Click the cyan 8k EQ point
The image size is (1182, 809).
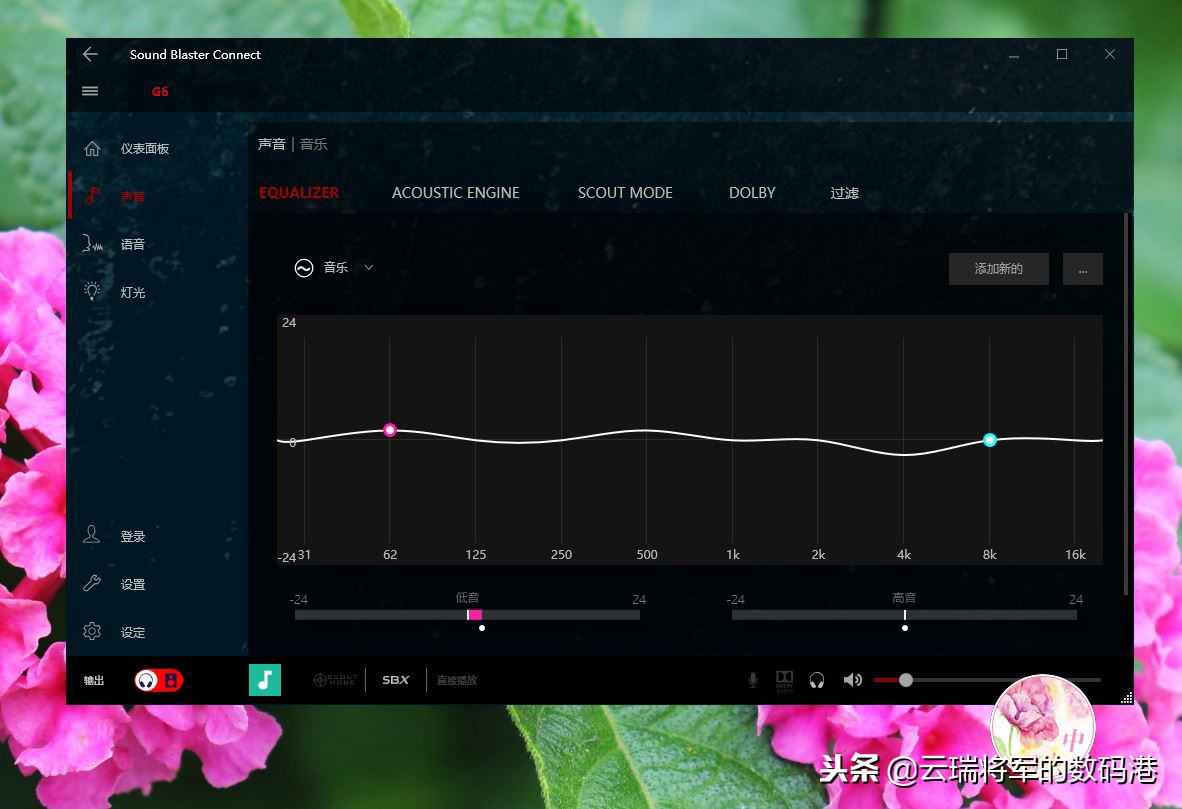(990, 440)
